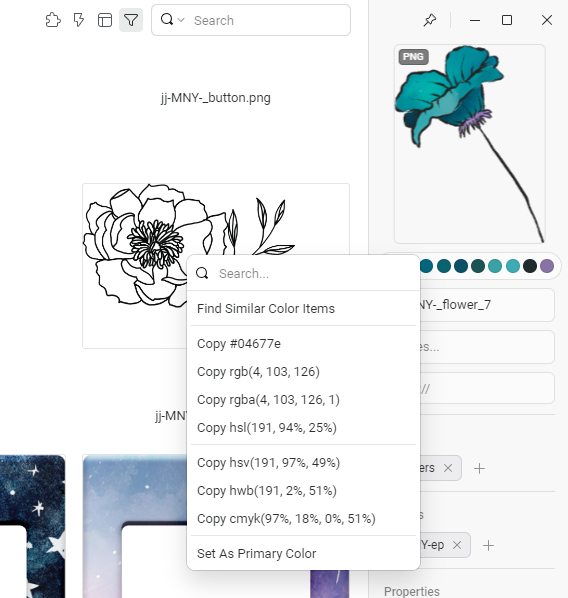Open the plugins puzzle icon
The height and width of the screenshot is (598, 568).
click(x=53, y=20)
